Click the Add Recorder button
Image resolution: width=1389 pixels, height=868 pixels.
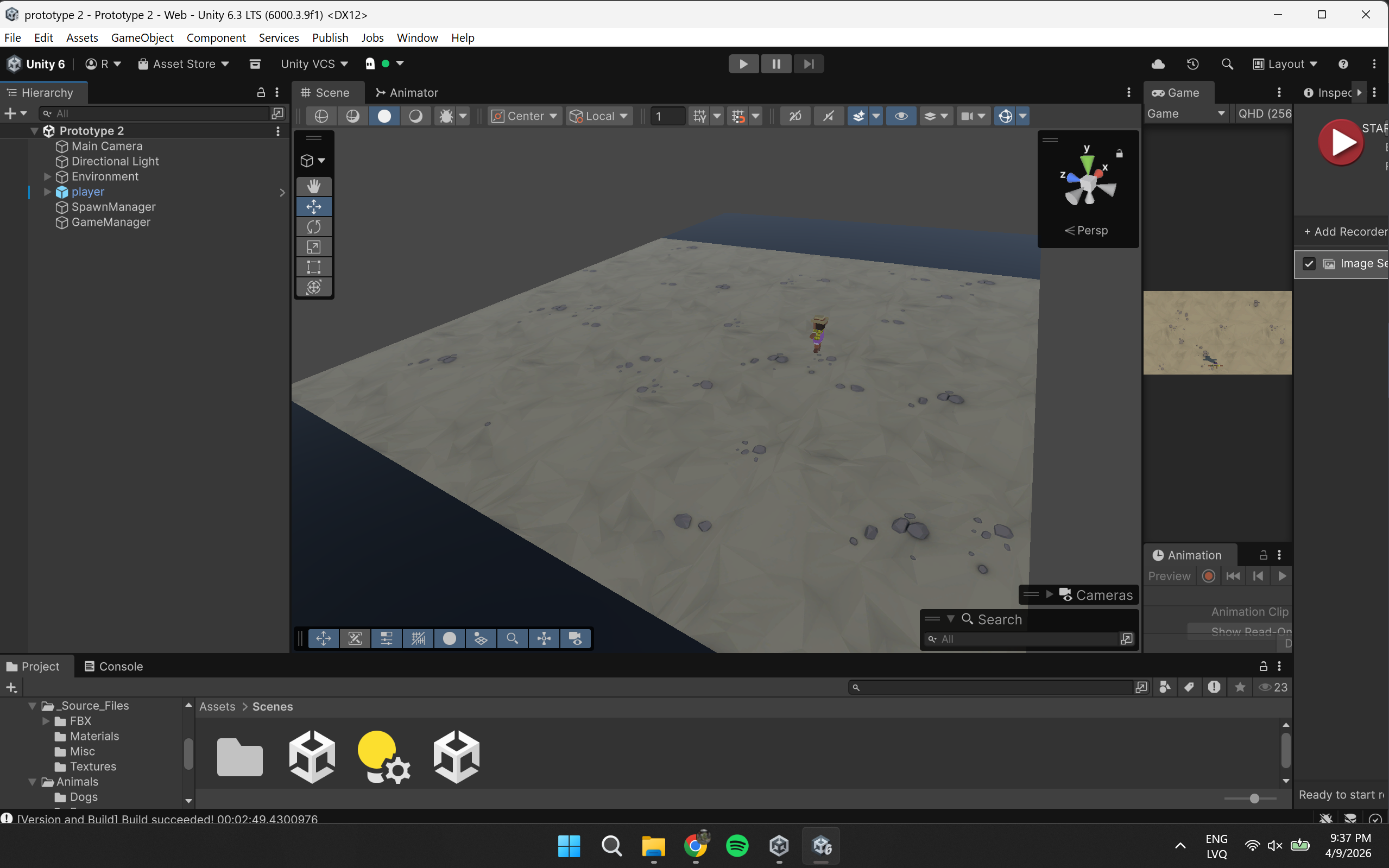tap(1344, 231)
